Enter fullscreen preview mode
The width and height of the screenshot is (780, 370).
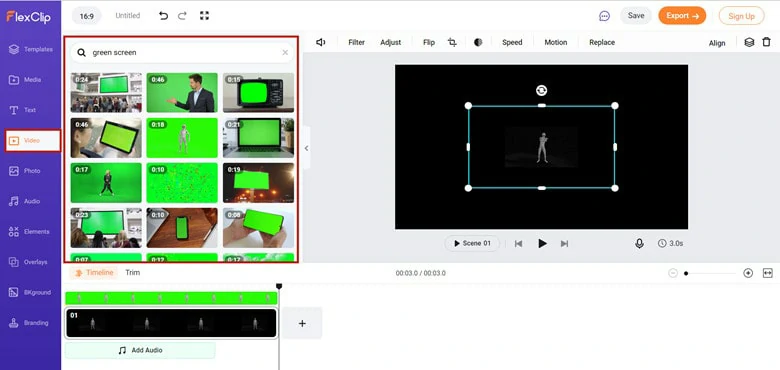pos(204,16)
